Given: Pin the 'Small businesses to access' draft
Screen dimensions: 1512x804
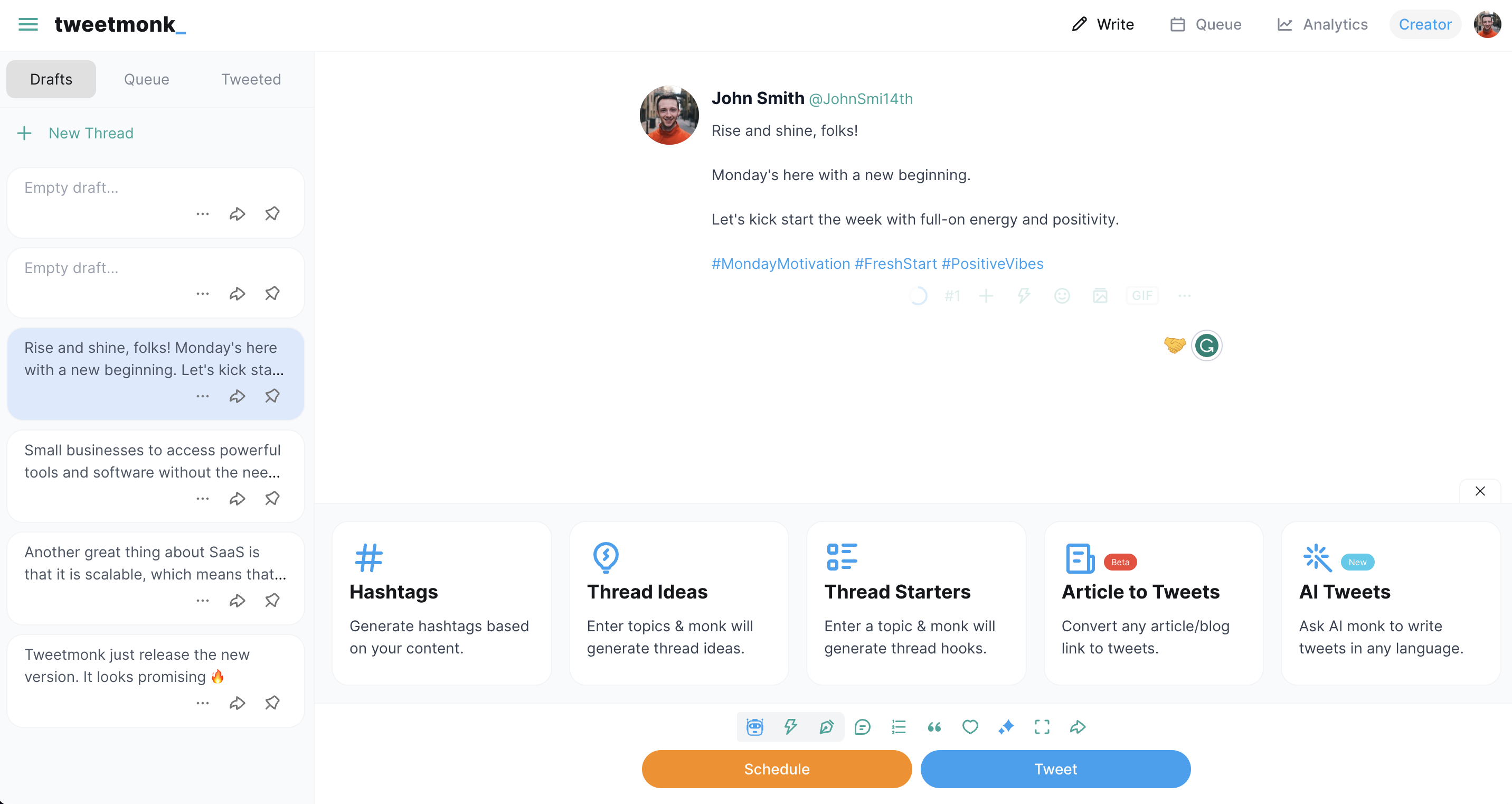Looking at the screenshot, I should point(272,499).
